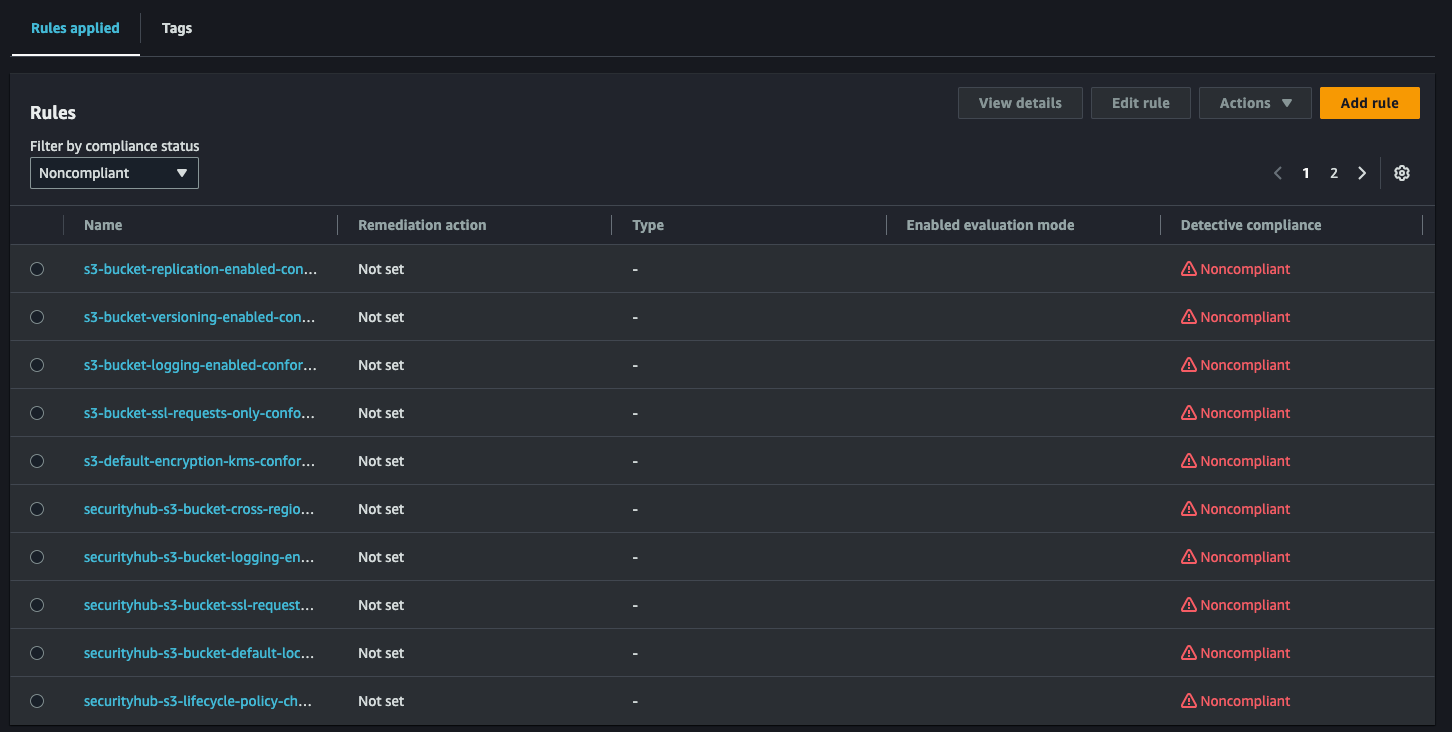Click warning icon for s3-default-encryption-kms rule
Screen dimensions: 1452x732
tap(1189, 461)
